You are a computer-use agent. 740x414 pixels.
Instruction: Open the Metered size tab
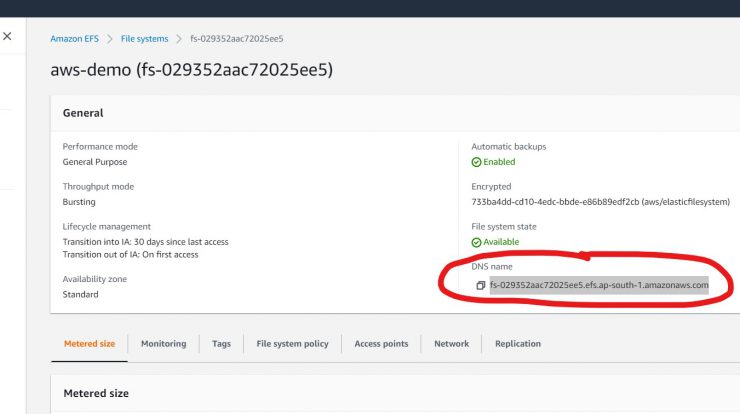[x=89, y=344]
